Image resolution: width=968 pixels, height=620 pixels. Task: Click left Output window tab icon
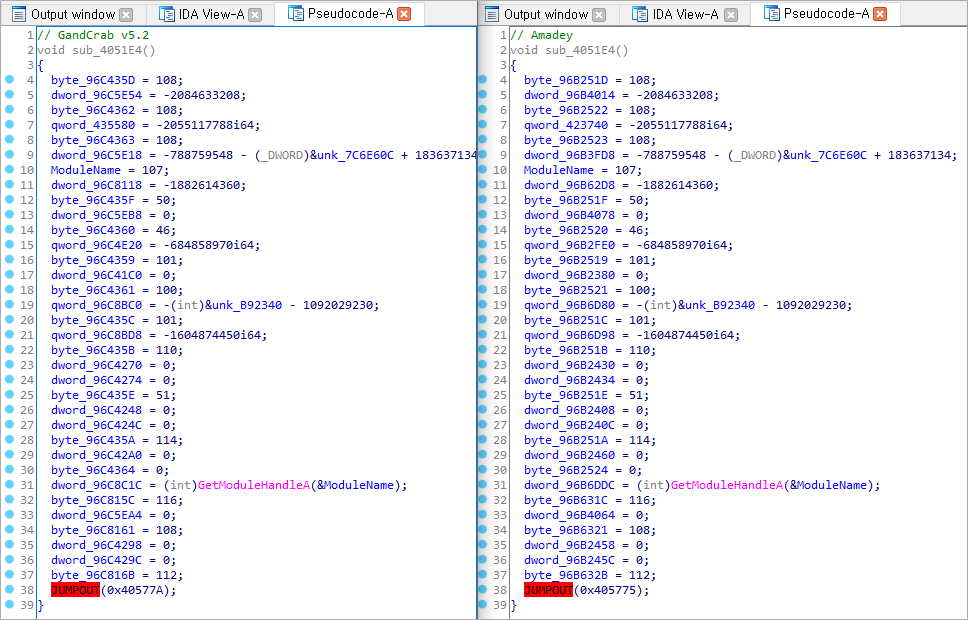coord(19,14)
